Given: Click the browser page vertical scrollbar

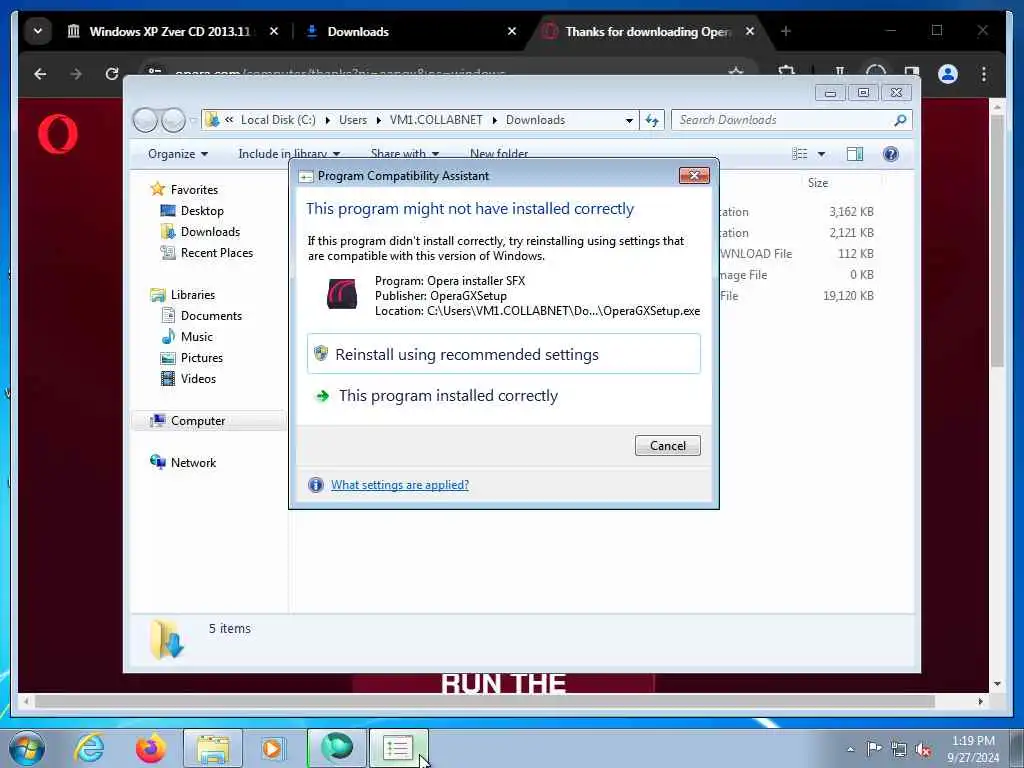Looking at the screenshot, I should 997,240.
